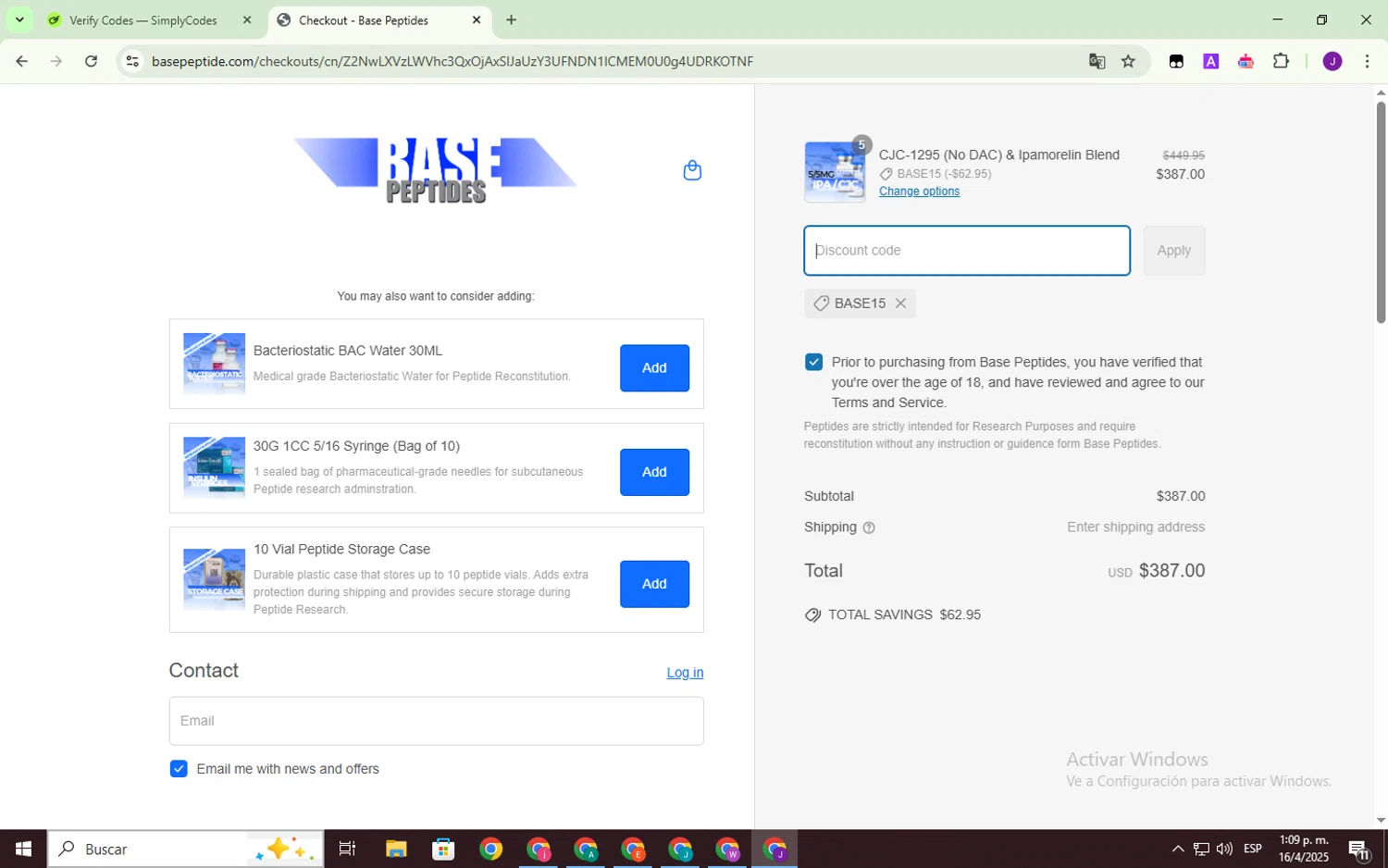
Task: Open the Extensions puzzle icon
Action: point(1281,61)
